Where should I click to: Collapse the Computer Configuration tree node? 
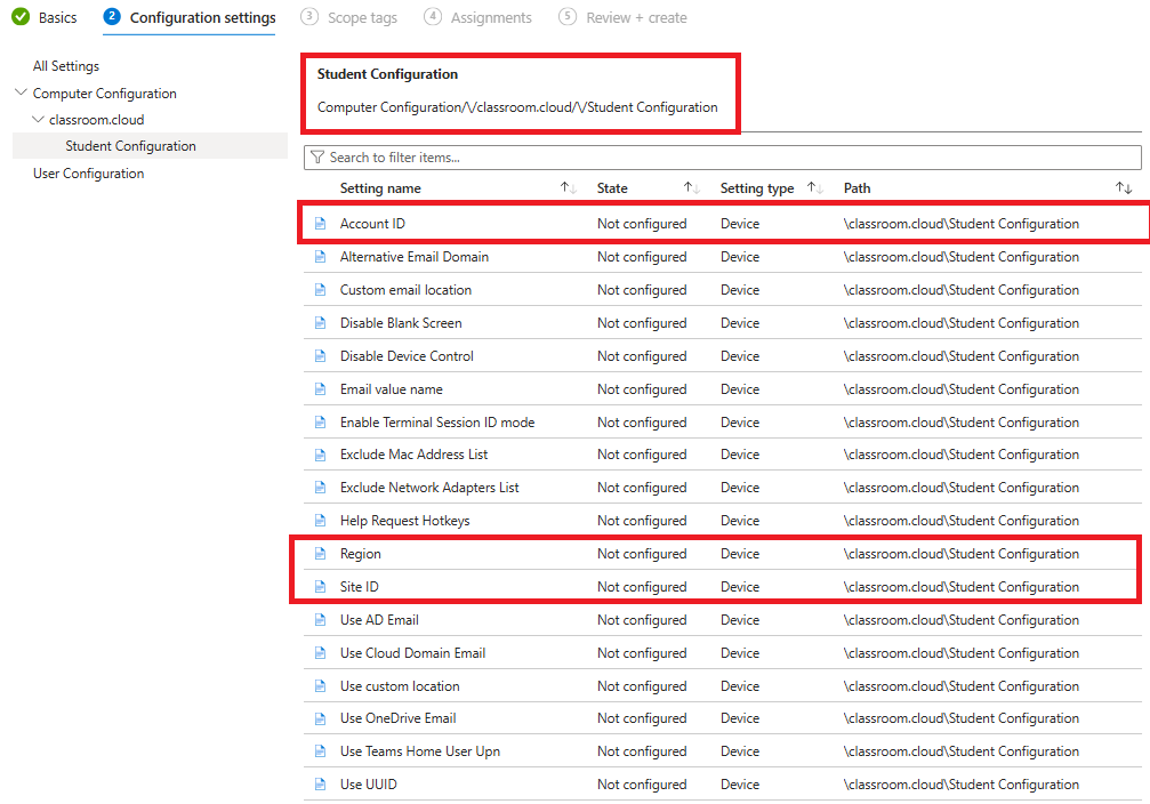21,92
